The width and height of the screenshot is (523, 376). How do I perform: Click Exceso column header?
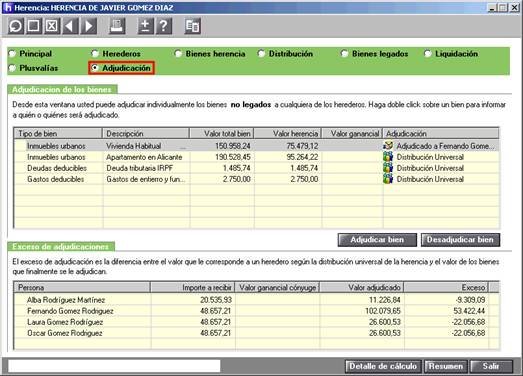[x=446, y=287]
